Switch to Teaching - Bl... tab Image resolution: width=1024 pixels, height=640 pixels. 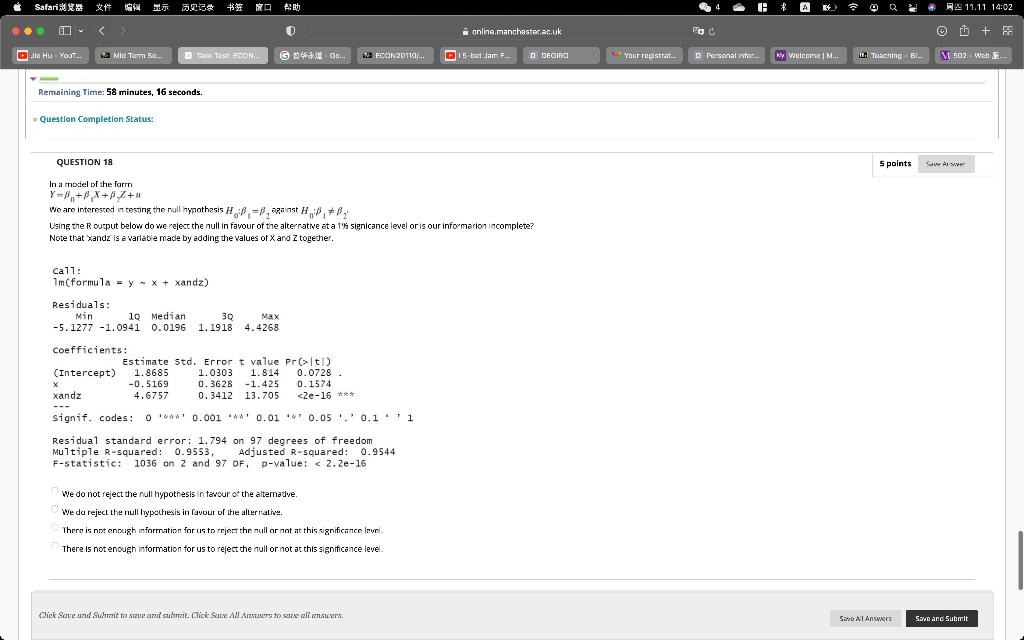coord(891,56)
